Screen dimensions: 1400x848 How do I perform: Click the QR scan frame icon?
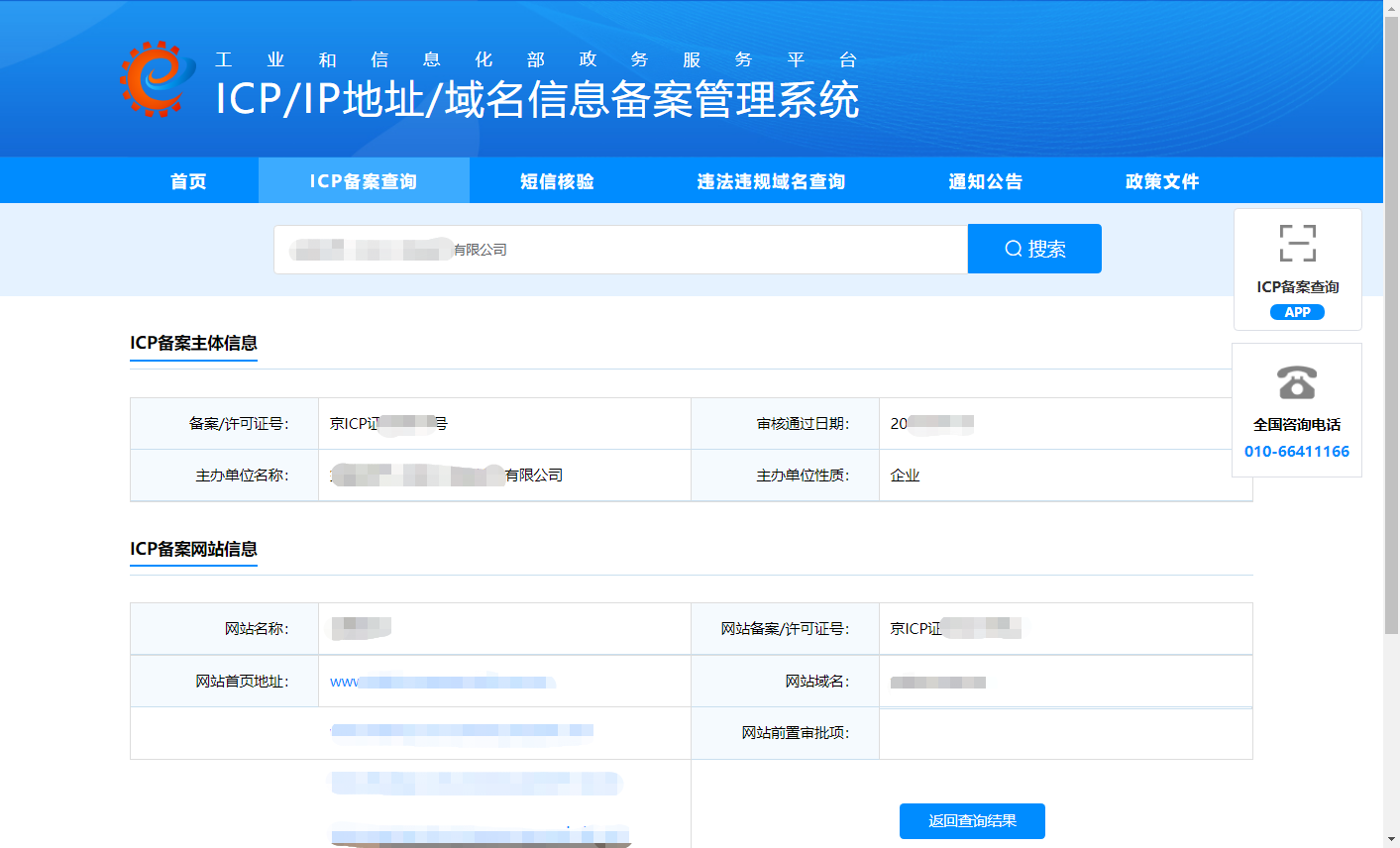click(1297, 243)
